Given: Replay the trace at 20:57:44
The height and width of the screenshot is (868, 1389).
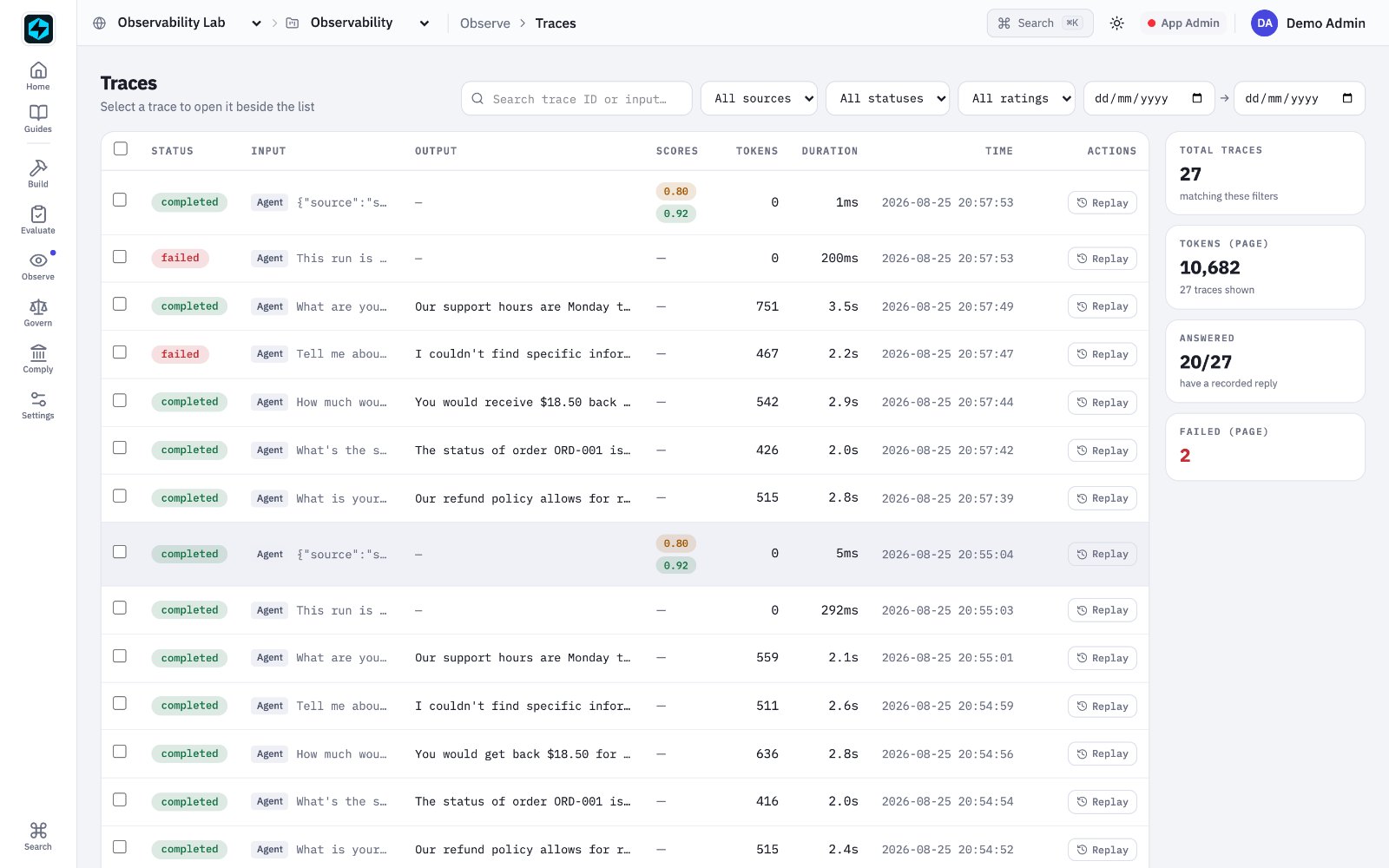Looking at the screenshot, I should [1103, 403].
